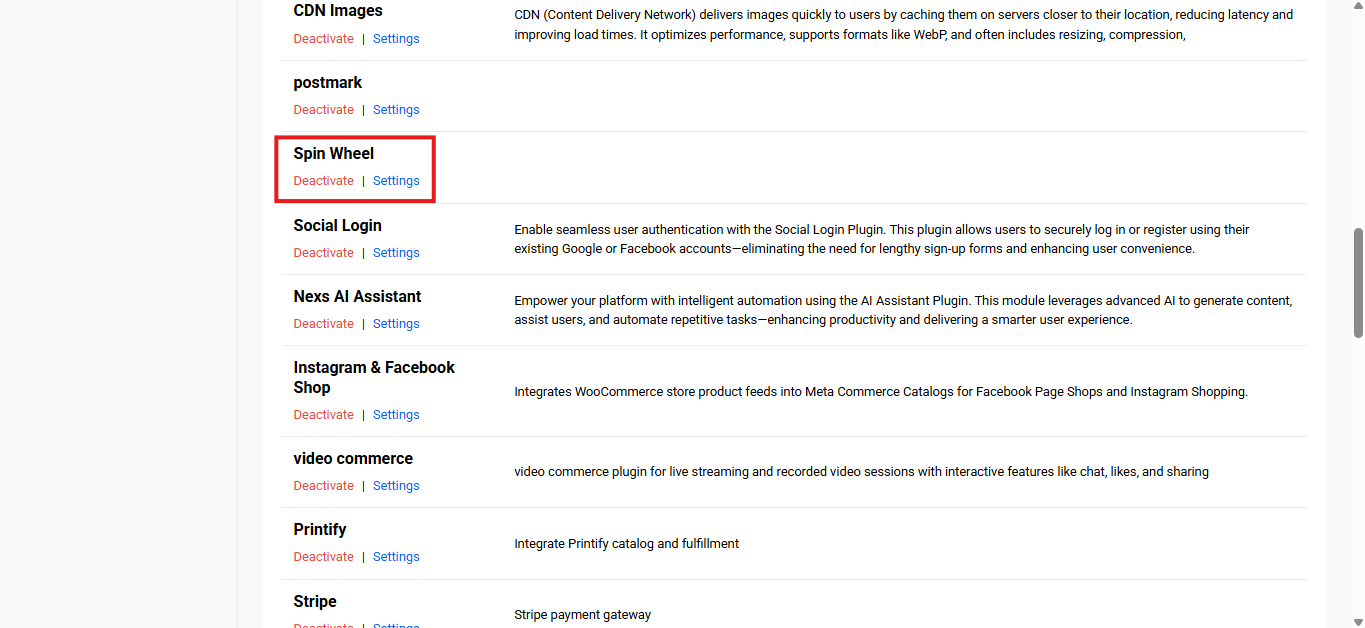Click the page vertical scrollbar thumb
The height and width of the screenshot is (628, 1365).
coord(1358,283)
